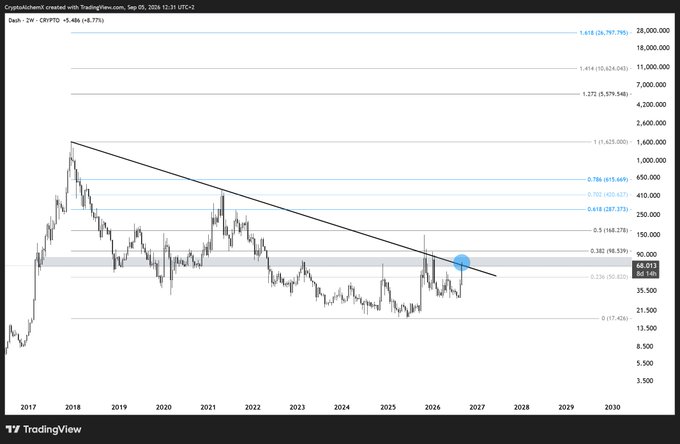Click the 2027 time axis label
The width and height of the screenshot is (680, 444).
click(x=477, y=407)
